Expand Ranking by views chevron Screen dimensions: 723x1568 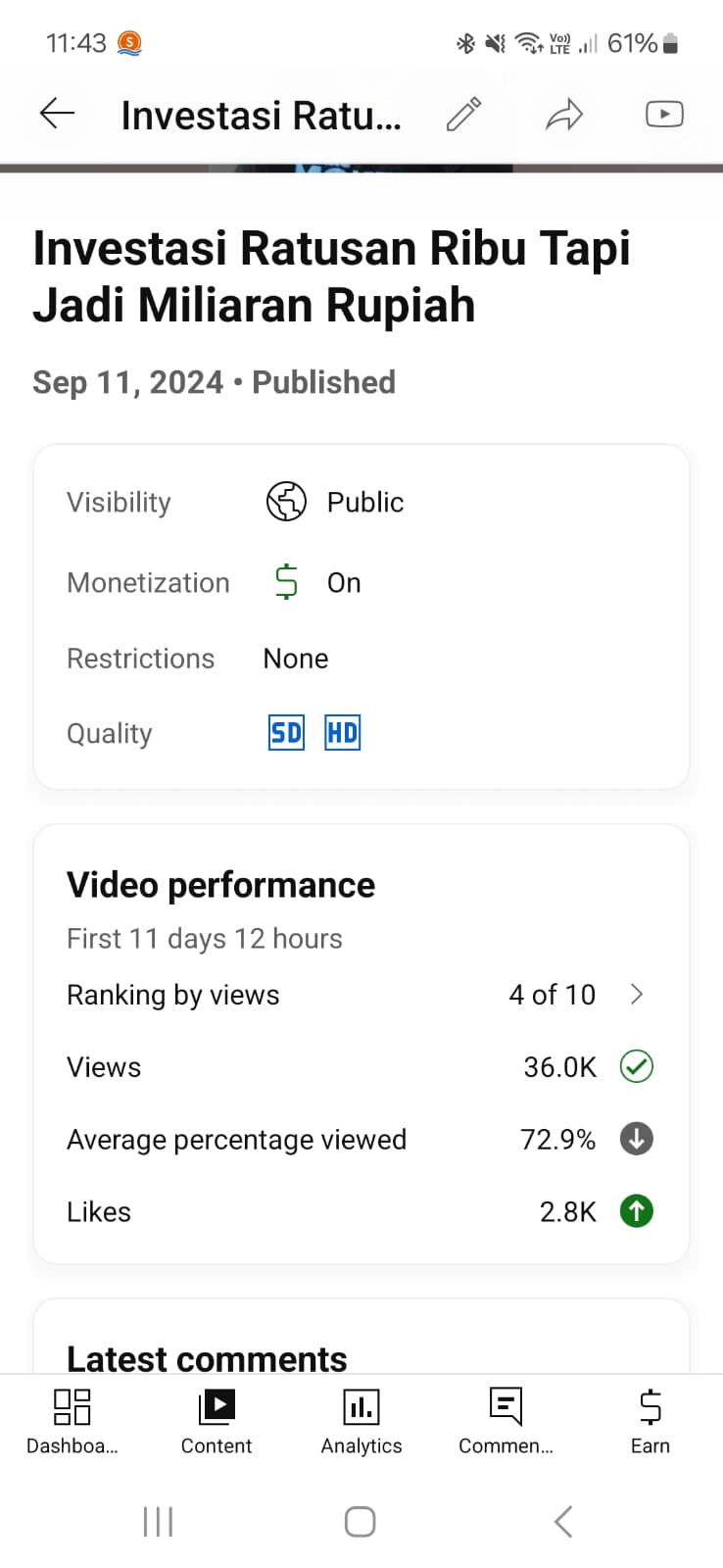(637, 995)
